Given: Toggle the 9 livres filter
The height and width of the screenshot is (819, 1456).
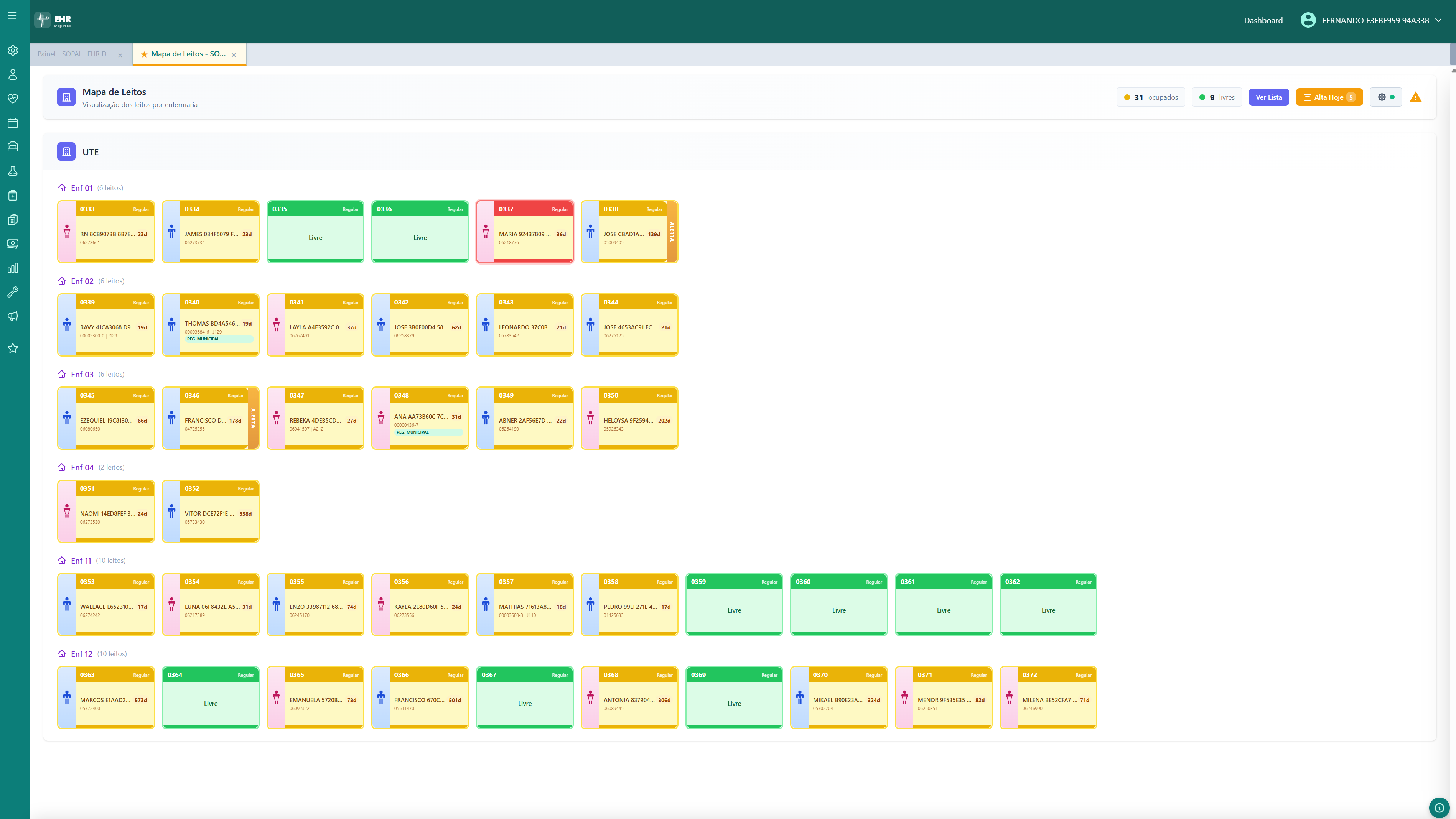Looking at the screenshot, I should [x=1216, y=97].
